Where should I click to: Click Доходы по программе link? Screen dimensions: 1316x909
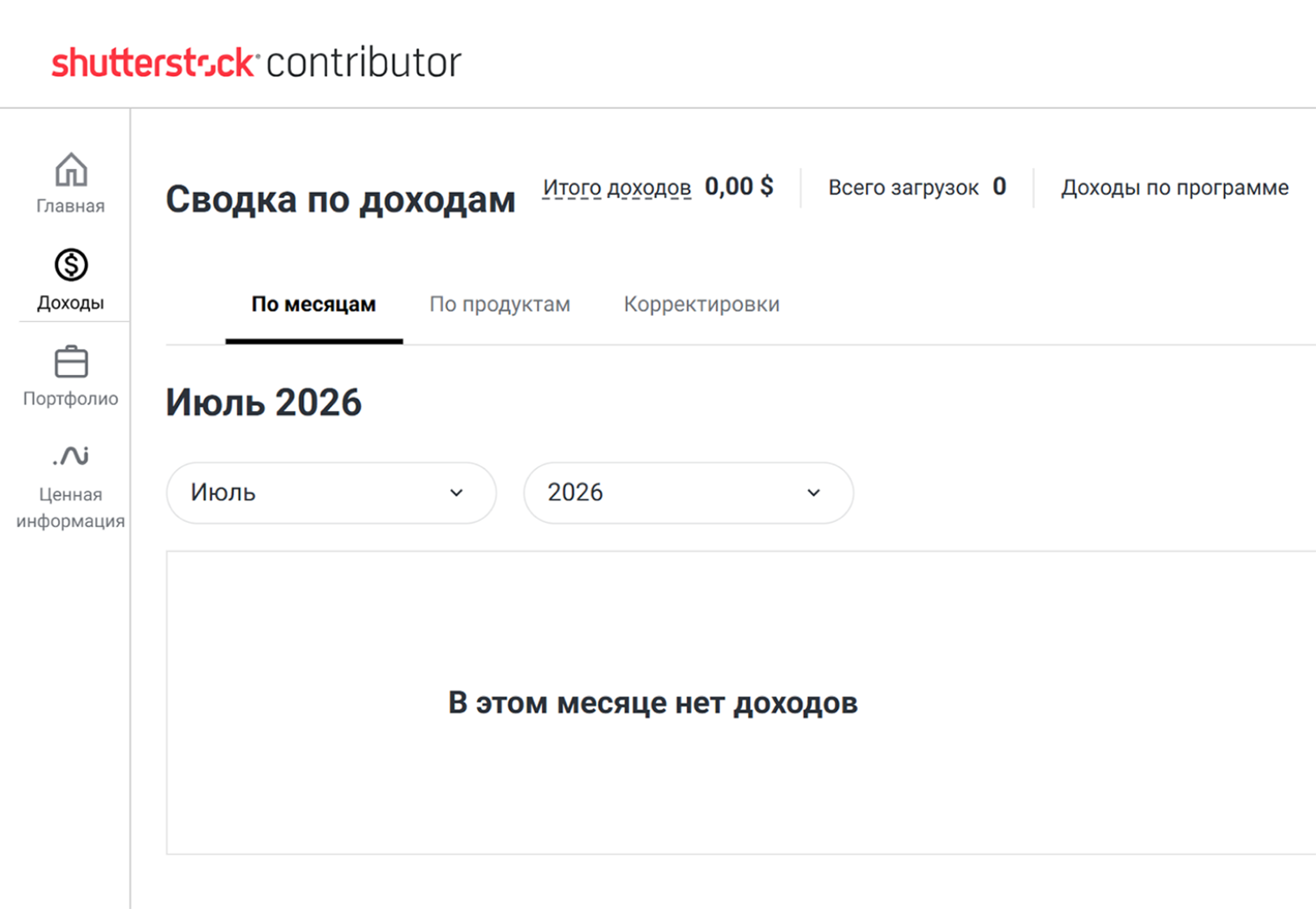click(1175, 188)
